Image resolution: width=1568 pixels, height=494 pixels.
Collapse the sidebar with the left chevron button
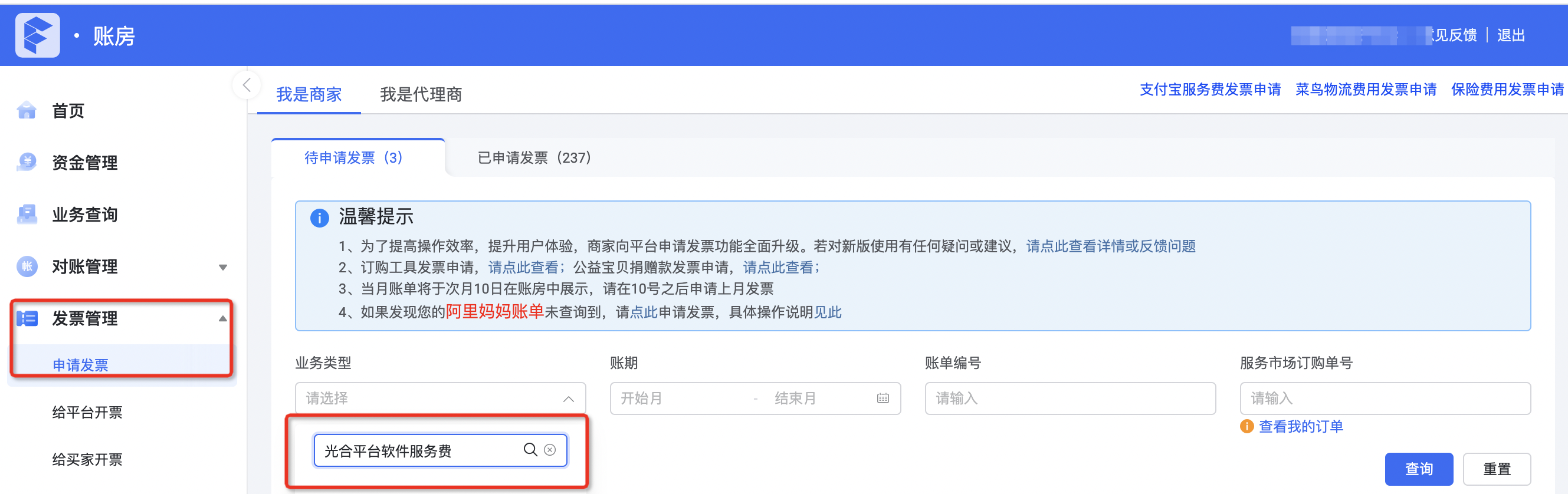(247, 85)
